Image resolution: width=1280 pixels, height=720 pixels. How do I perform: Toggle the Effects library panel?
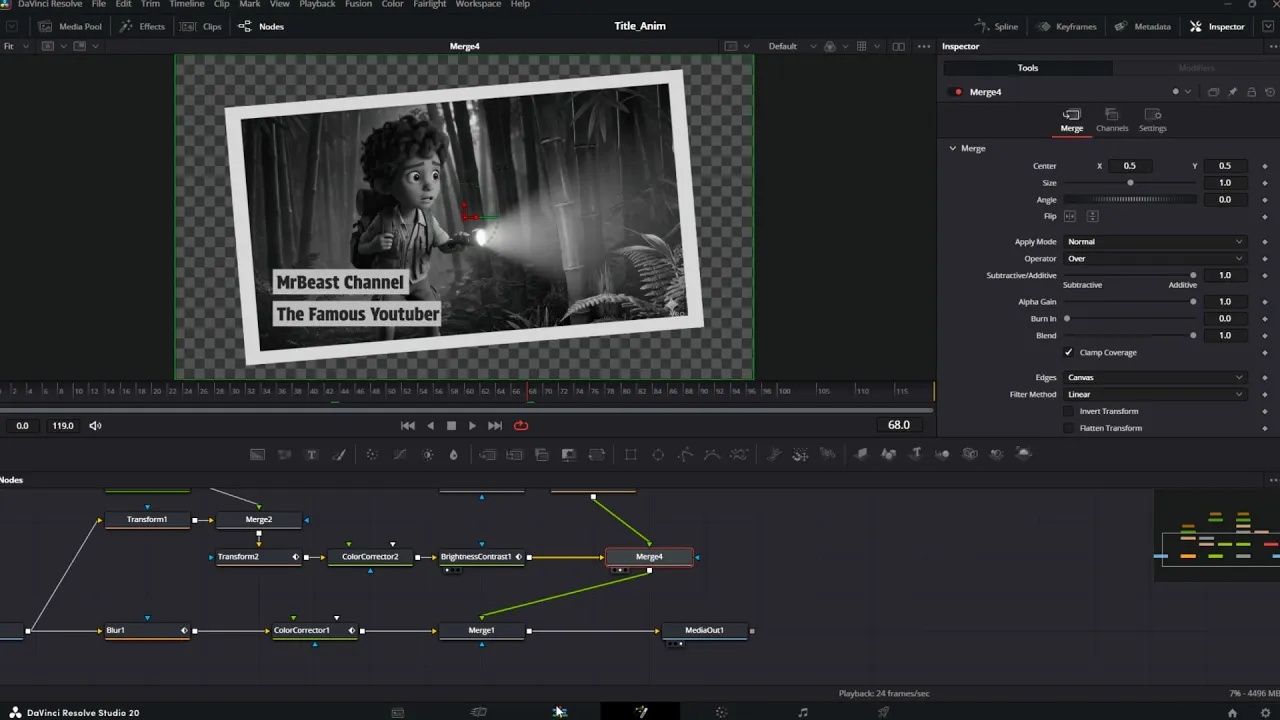pos(142,26)
